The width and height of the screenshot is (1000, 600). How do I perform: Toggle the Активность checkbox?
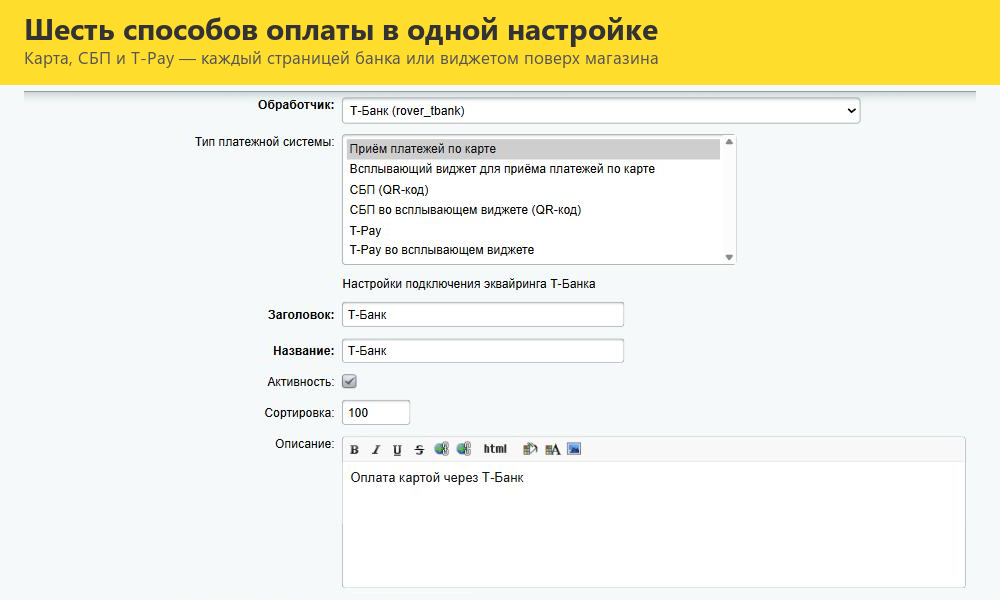[349, 381]
